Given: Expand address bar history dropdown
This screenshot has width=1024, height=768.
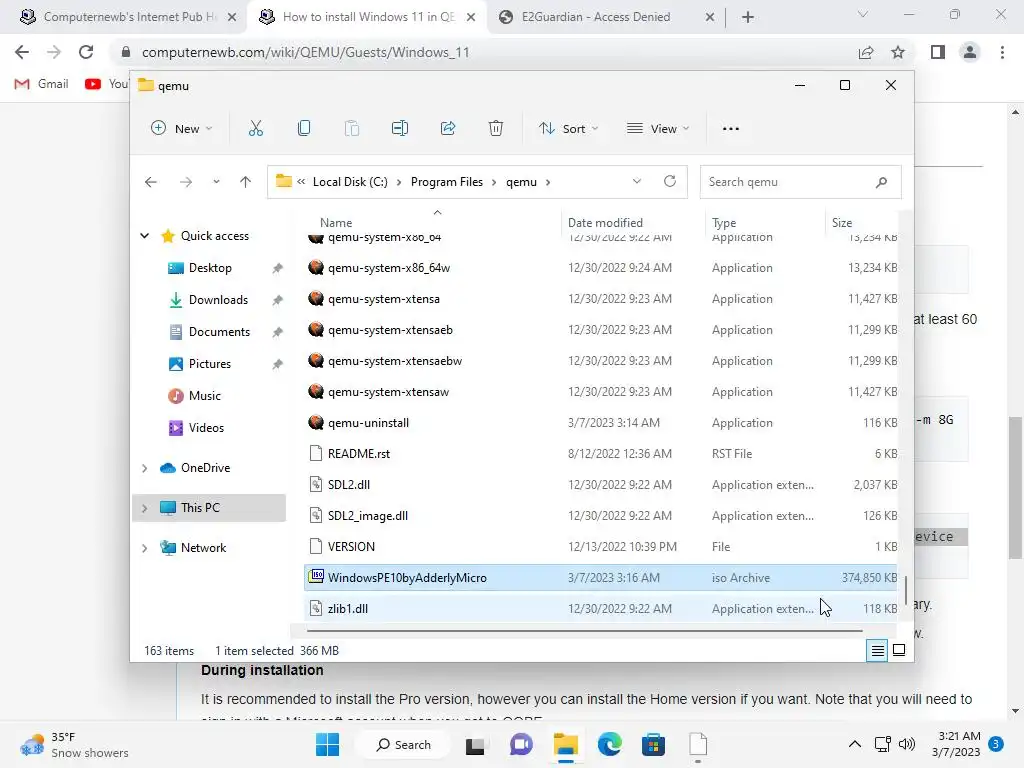Looking at the screenshot, I should click(637, 182).
